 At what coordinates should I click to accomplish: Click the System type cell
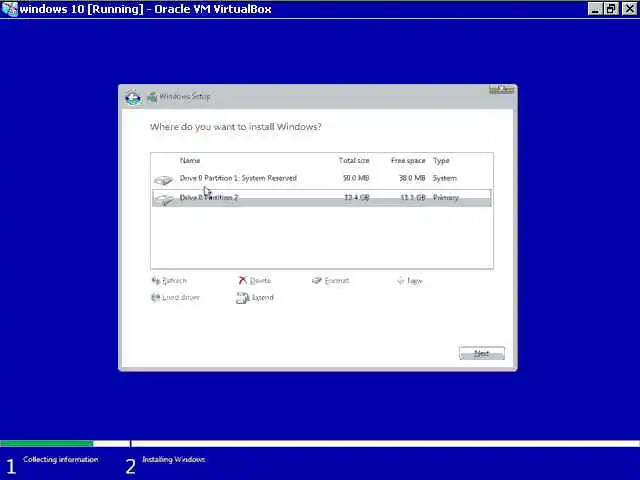tap(445, 178)
